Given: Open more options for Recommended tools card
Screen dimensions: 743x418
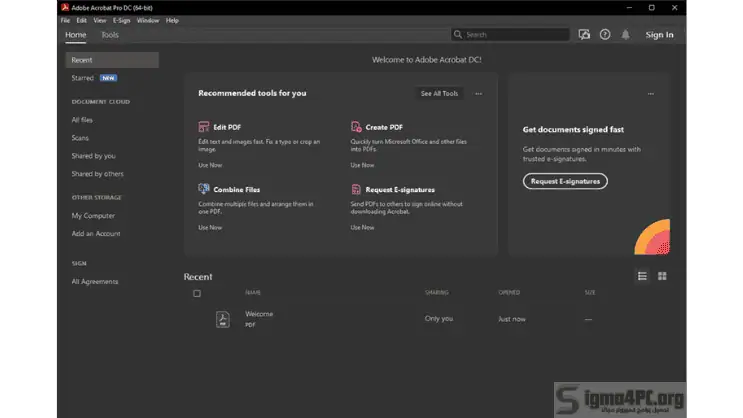Looking at the screenshot, I should 479,94.
